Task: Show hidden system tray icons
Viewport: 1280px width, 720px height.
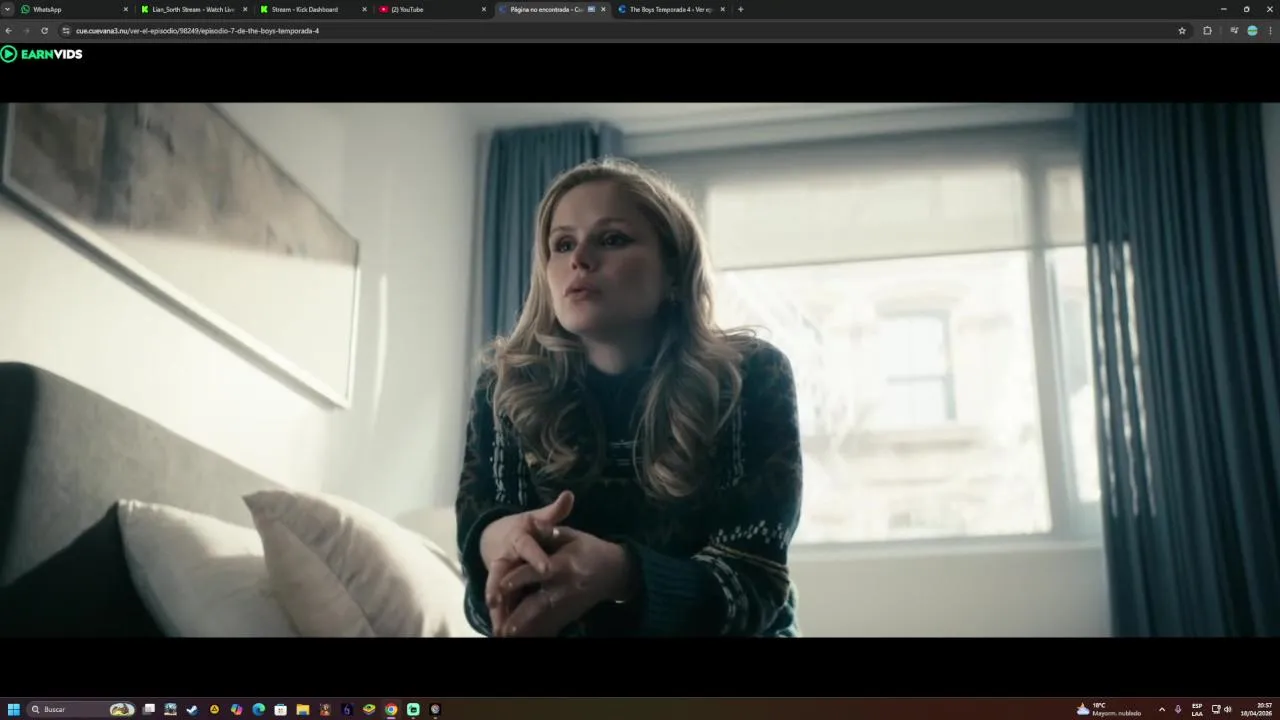Action: tap(1161, 709)
